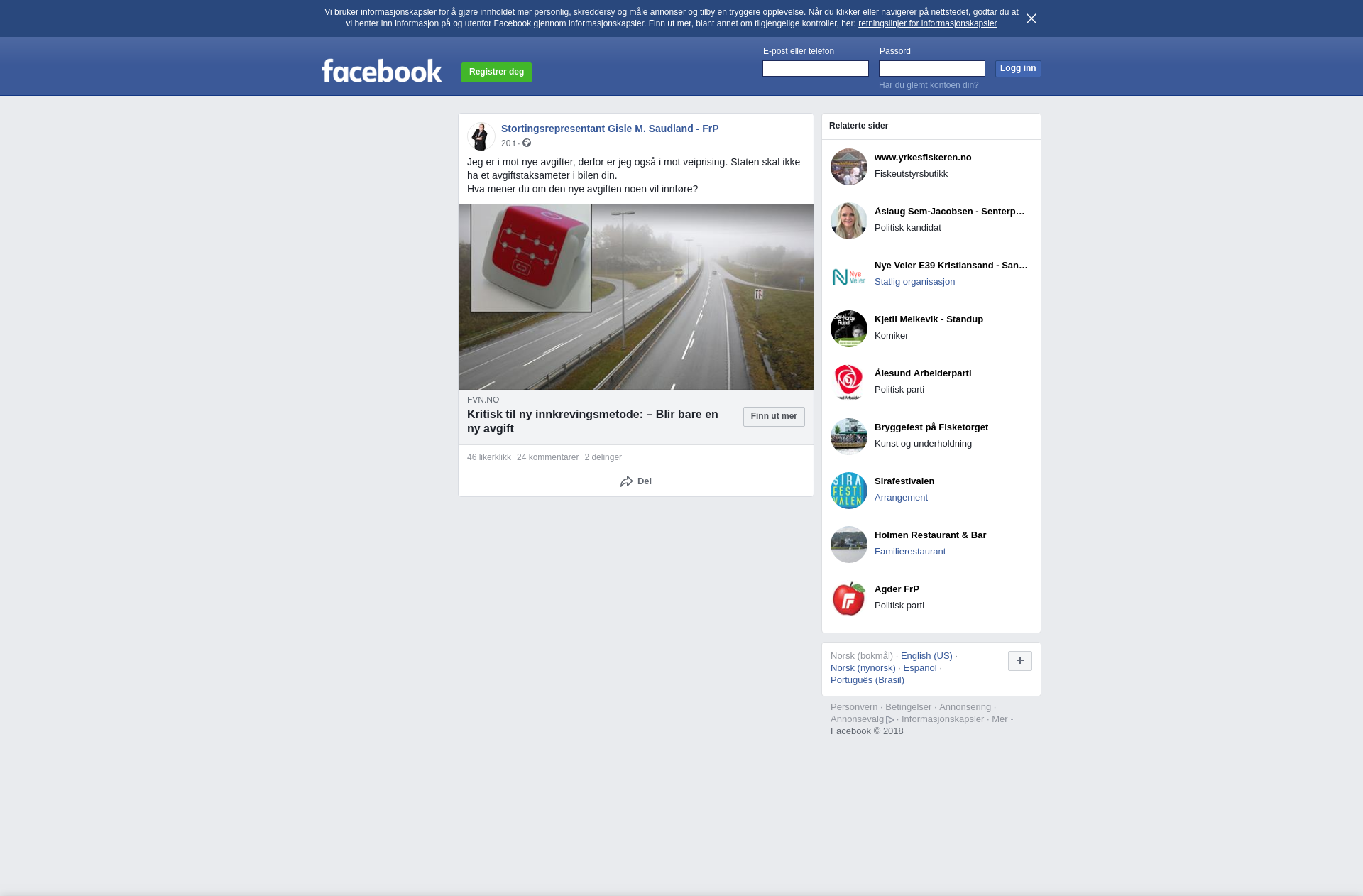Open Ålesund Arbeiderparti rose logo
This screenshot has width=1363, height=896.
(x=849, y=383)
